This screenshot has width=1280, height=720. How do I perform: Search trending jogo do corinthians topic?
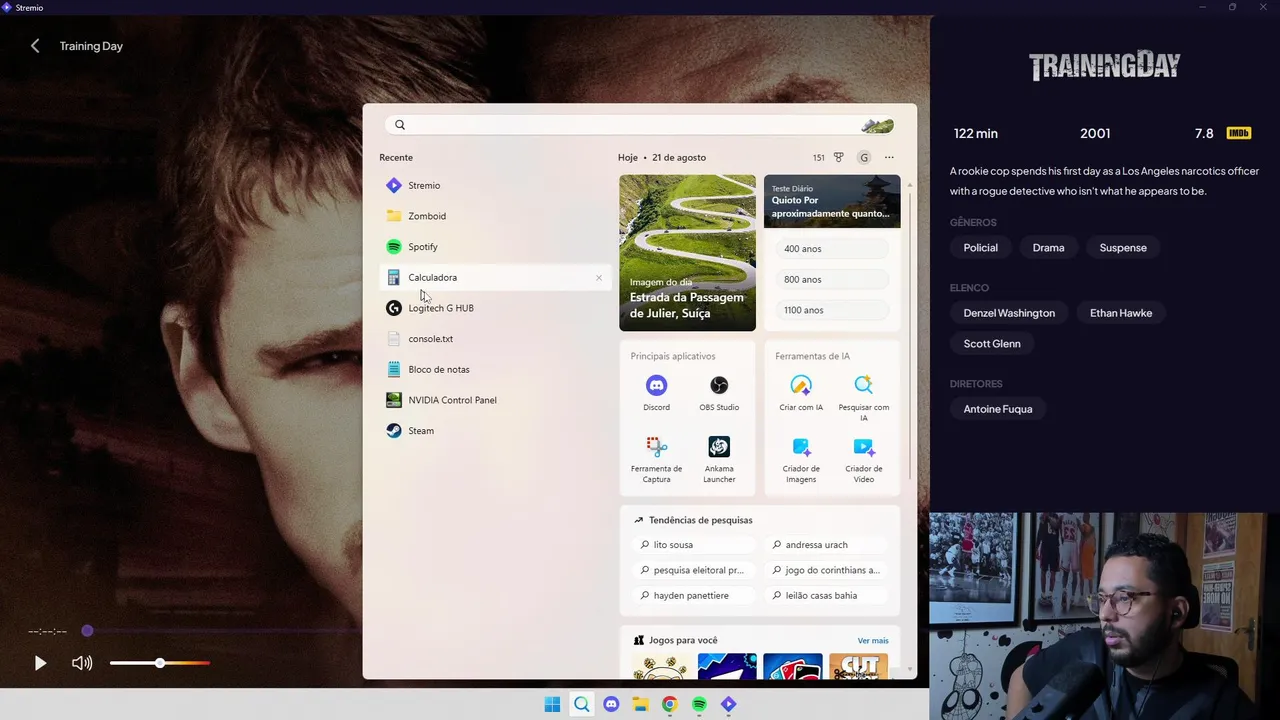pos(826,570)
